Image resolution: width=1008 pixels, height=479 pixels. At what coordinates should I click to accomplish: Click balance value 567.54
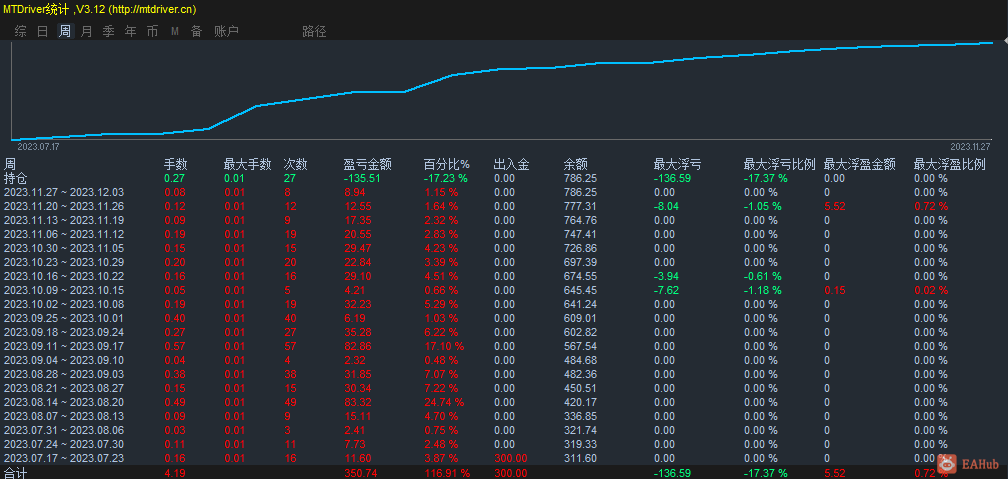coord(580,346)
